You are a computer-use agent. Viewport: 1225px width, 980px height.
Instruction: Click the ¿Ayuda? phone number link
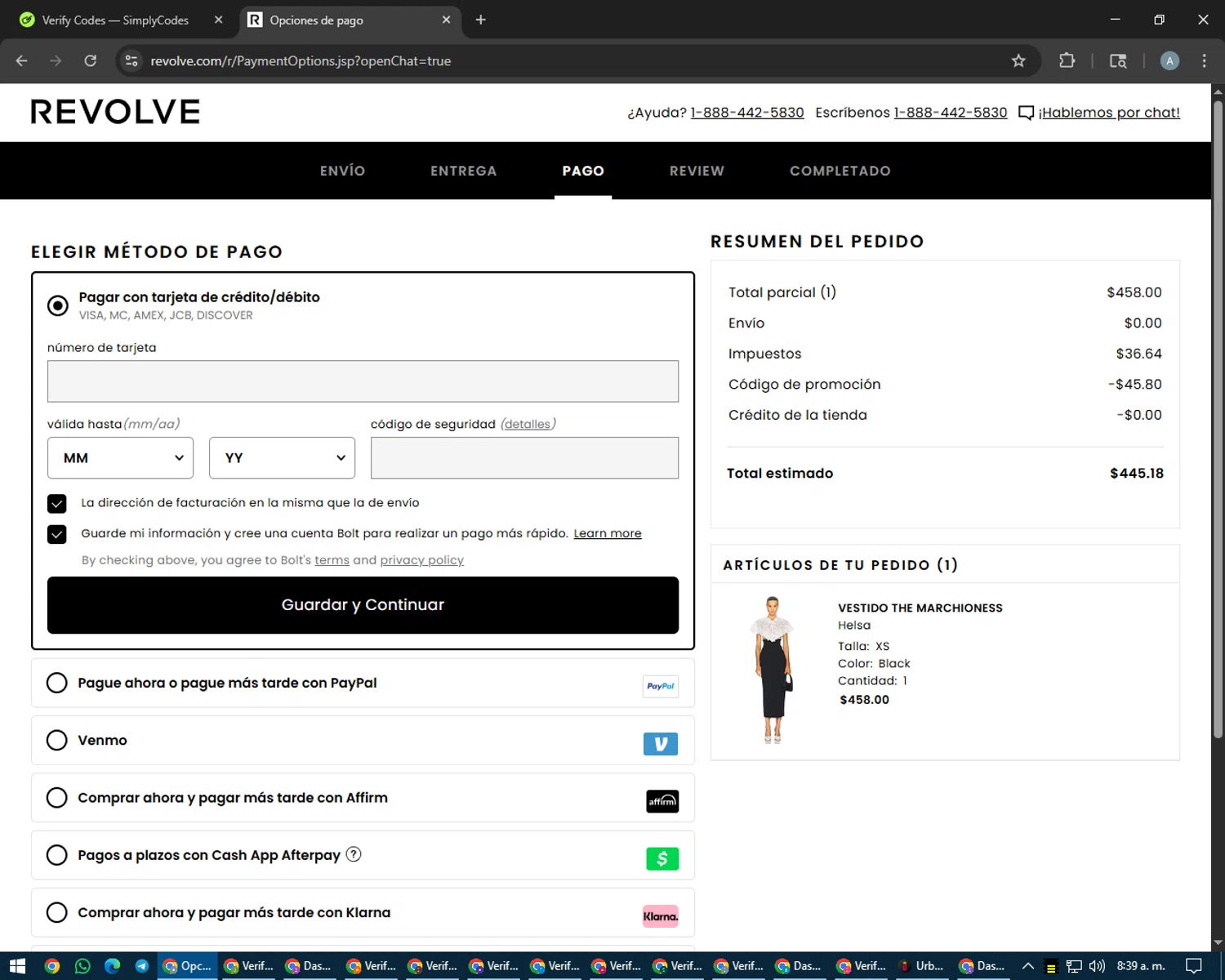(747, 113)
